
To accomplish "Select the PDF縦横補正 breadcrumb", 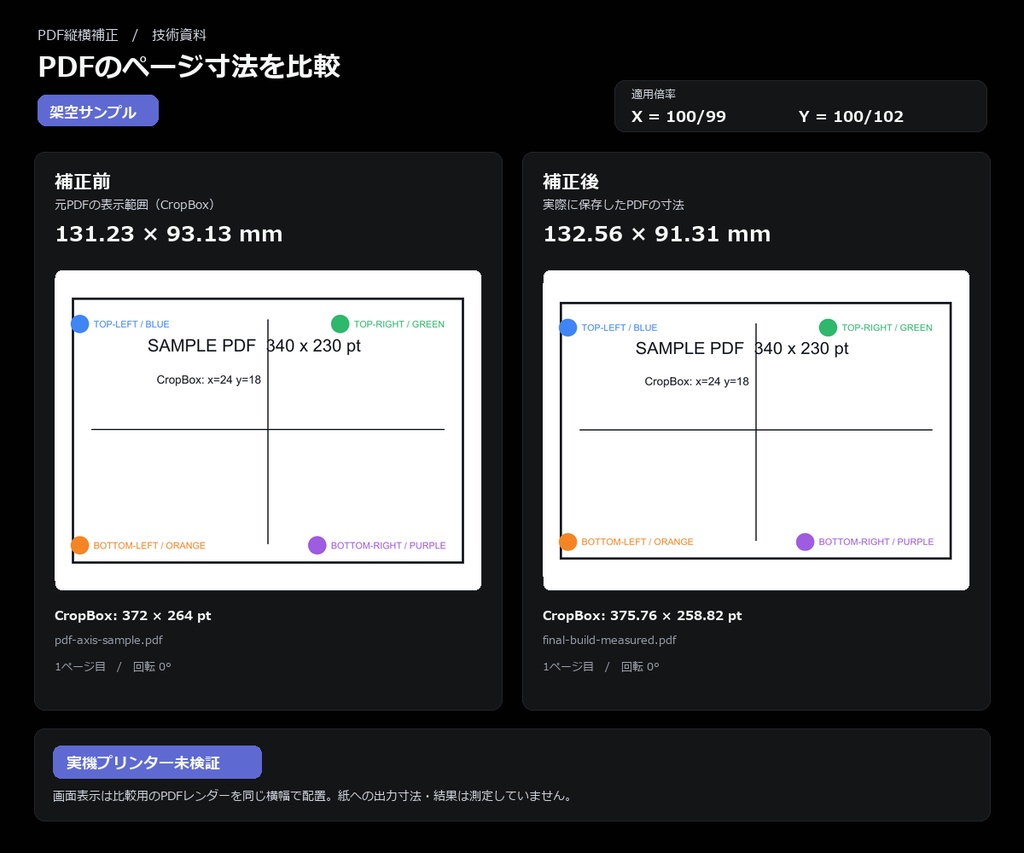I will (x=78, y=35).
